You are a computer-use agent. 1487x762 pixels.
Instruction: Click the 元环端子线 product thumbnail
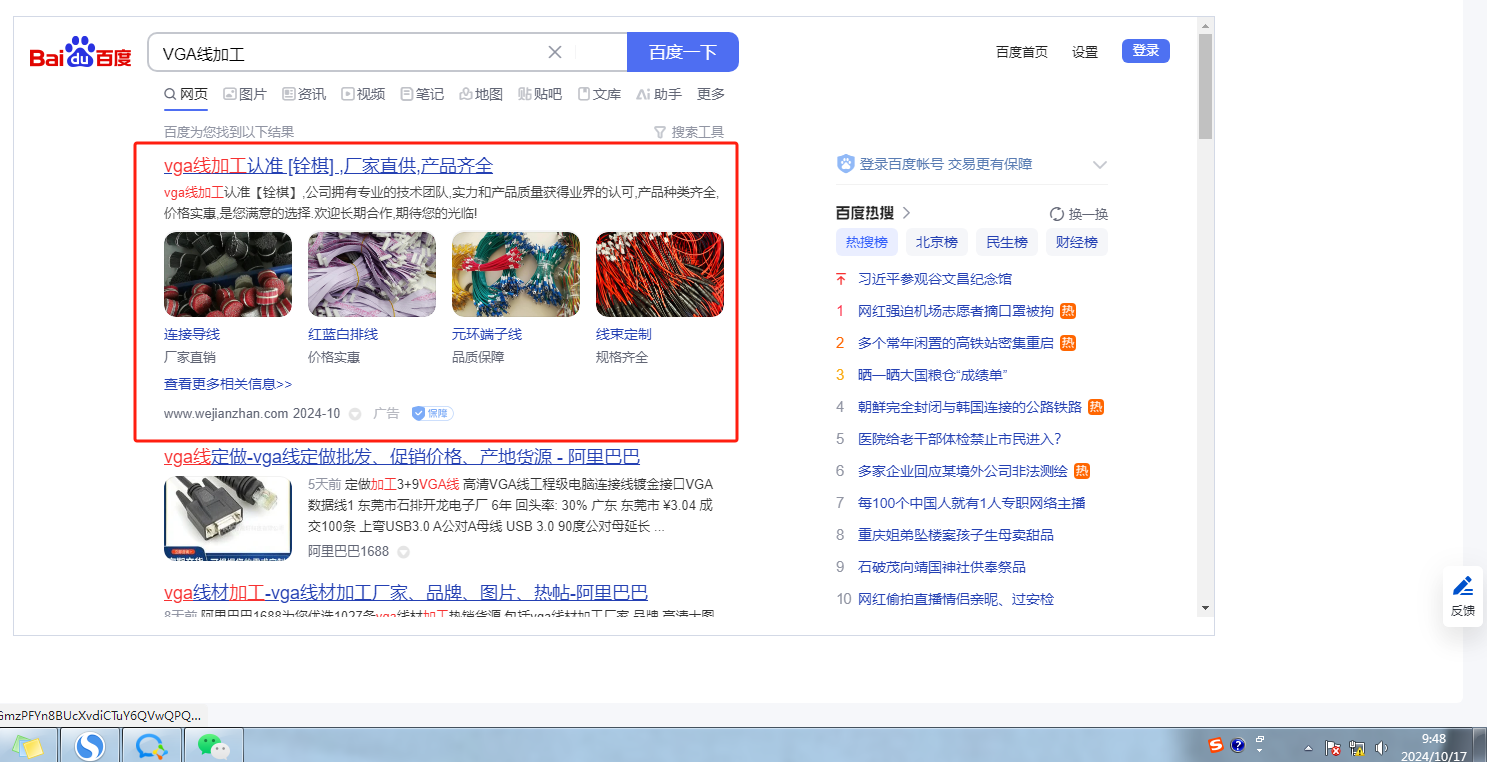[516, 275]
